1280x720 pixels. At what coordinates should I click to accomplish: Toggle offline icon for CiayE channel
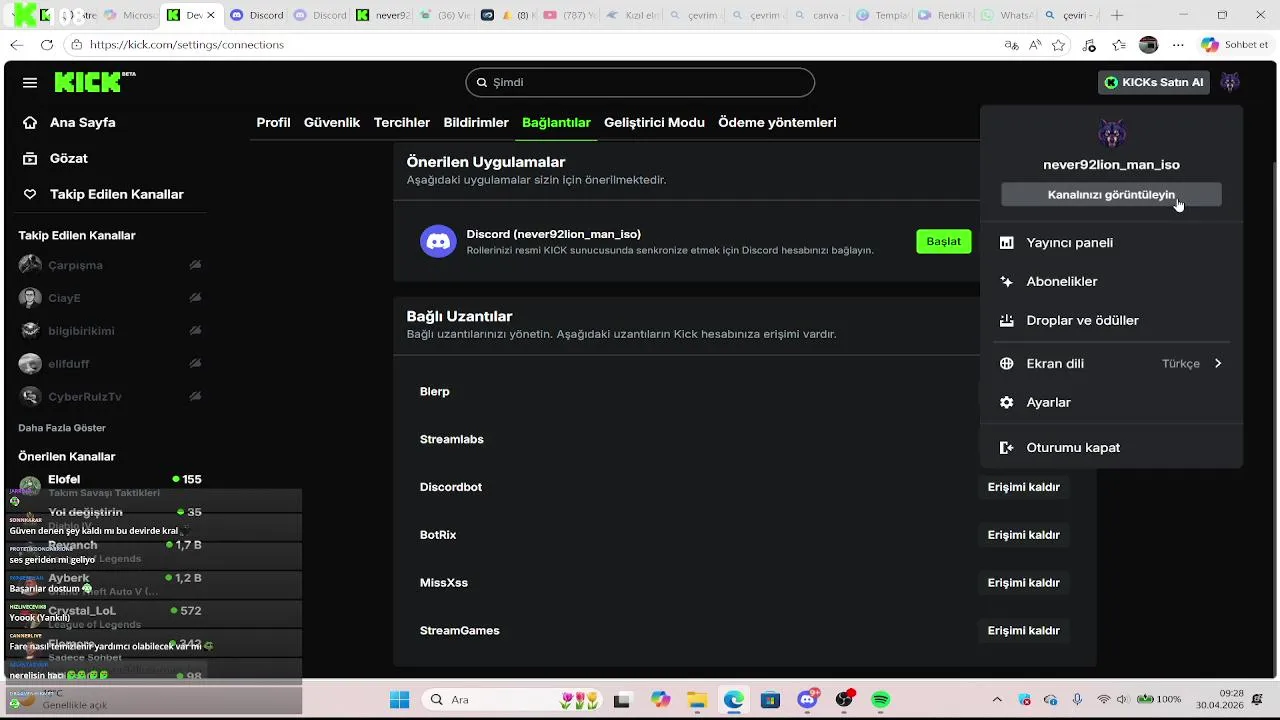pos(195,298)
